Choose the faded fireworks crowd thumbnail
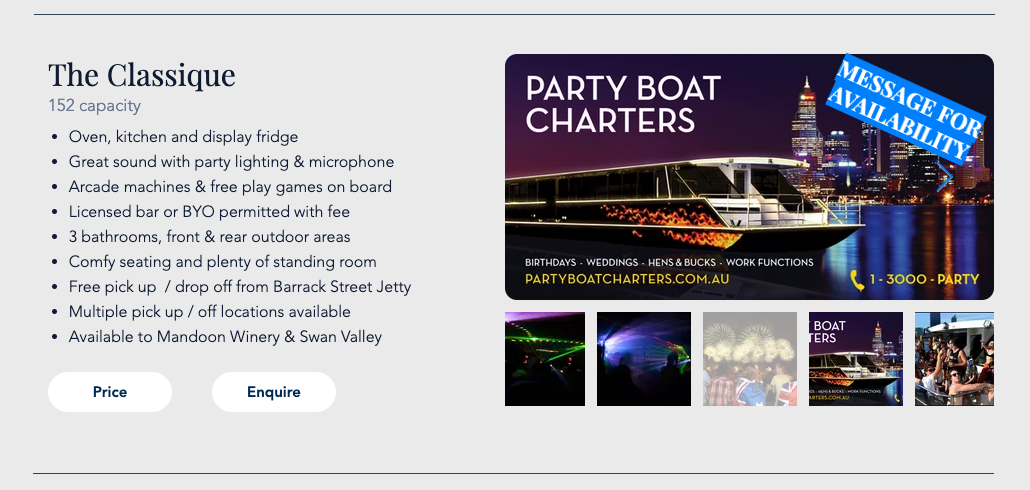1030x490 pixels. 750,359
